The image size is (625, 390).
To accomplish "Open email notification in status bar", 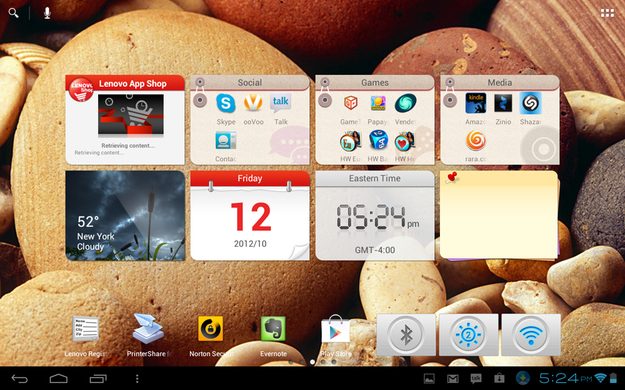I will pos(453,378).
